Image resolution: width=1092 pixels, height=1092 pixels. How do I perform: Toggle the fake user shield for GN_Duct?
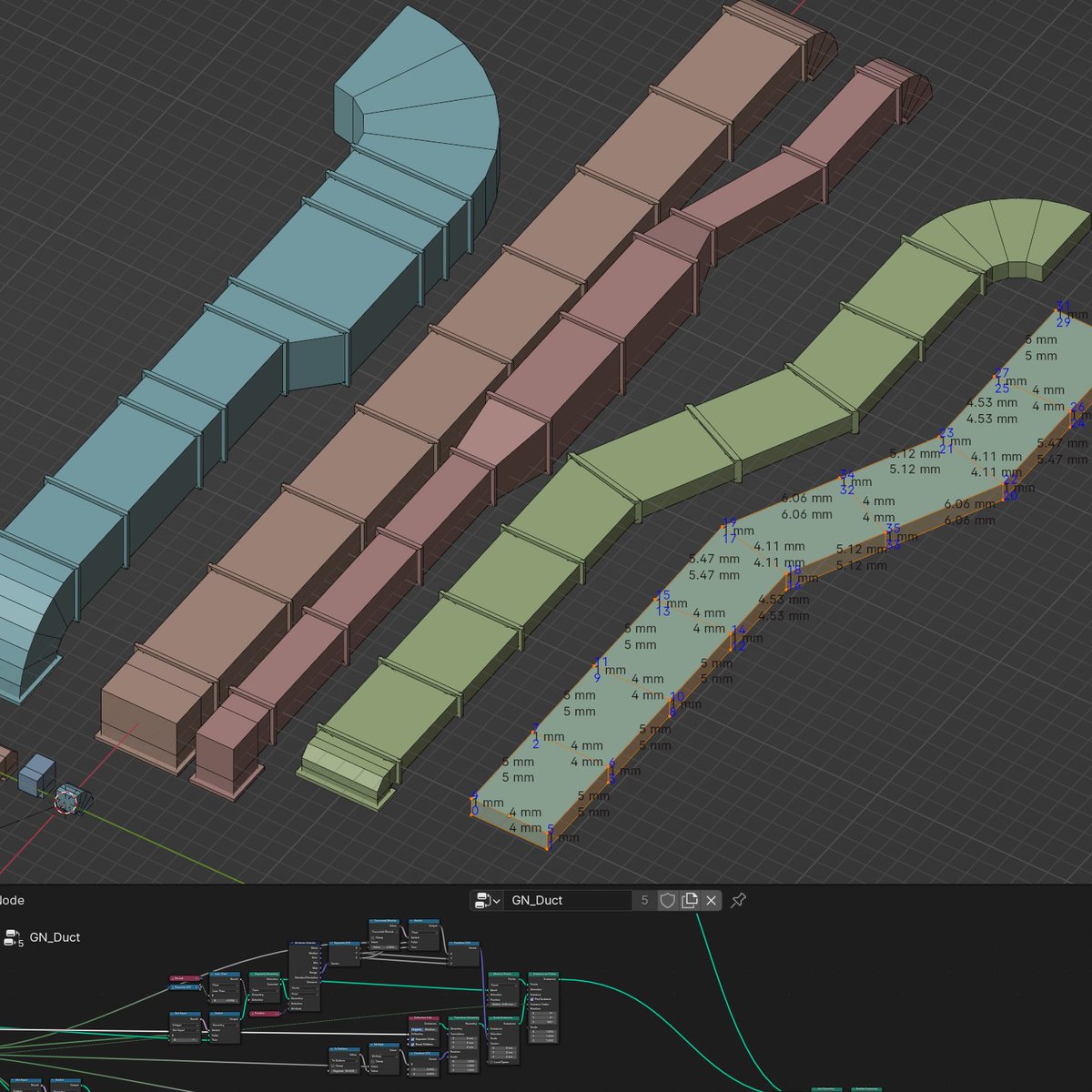click(x=666, y=898)
